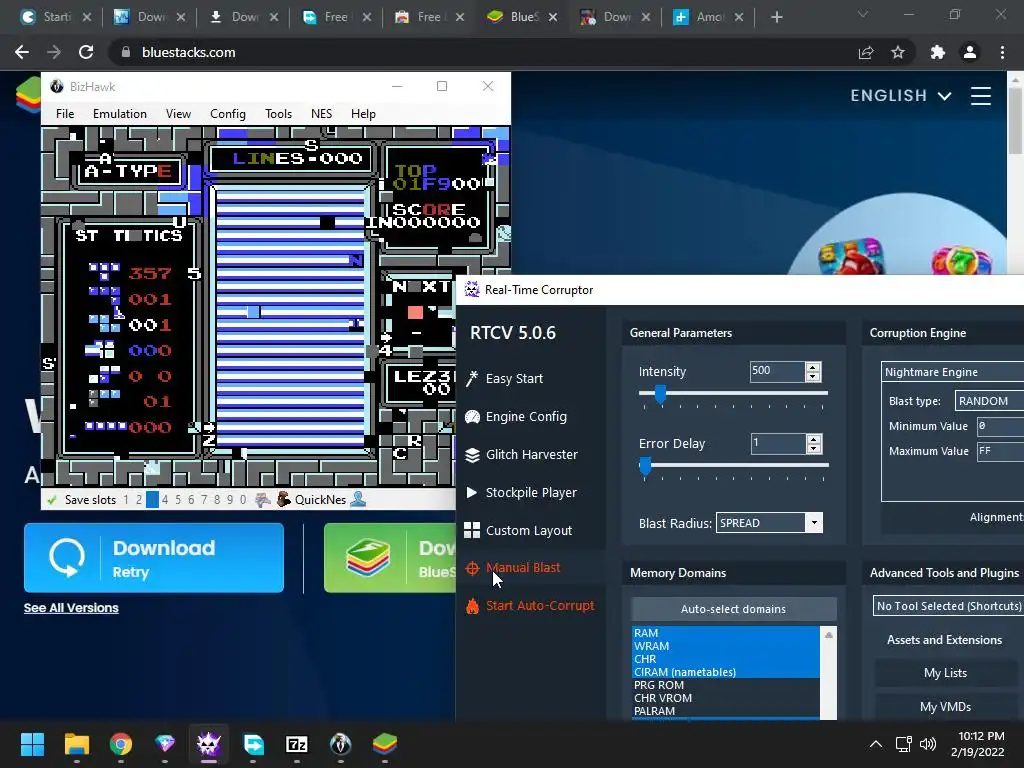Open Windows Start menu
The height and width of the screenshot is (768, 1024).
[x=32, y=744]
